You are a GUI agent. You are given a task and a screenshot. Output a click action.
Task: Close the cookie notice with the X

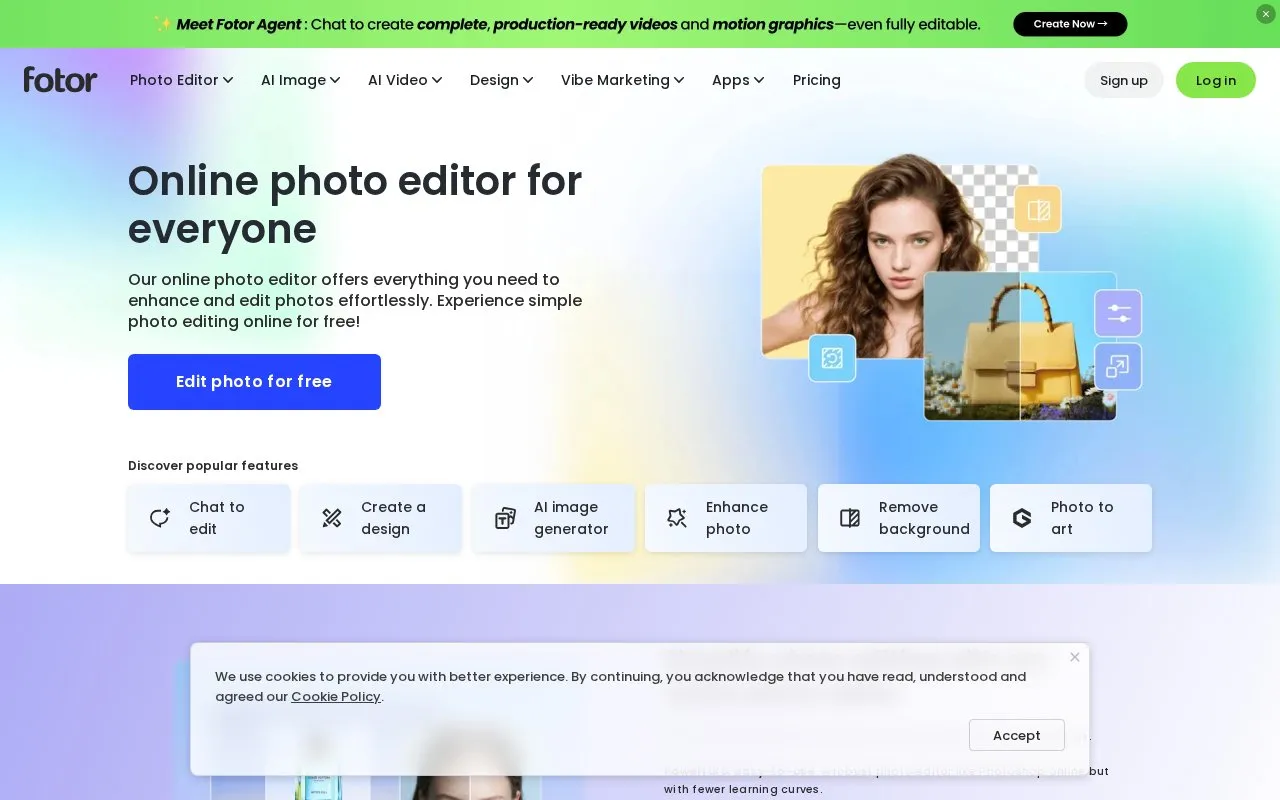(1075, 657)
